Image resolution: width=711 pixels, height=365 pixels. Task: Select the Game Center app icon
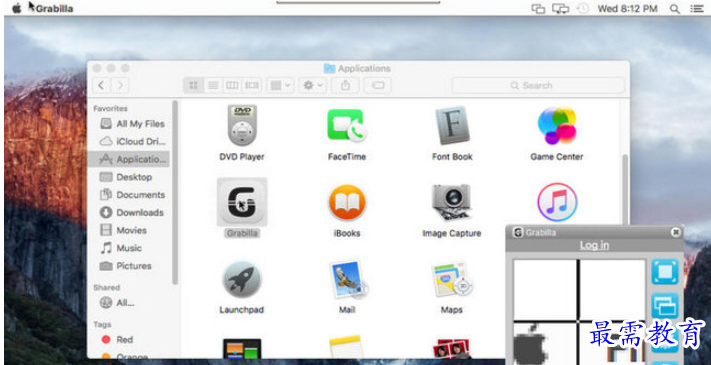pyautogui.click(x=557, y=126)
